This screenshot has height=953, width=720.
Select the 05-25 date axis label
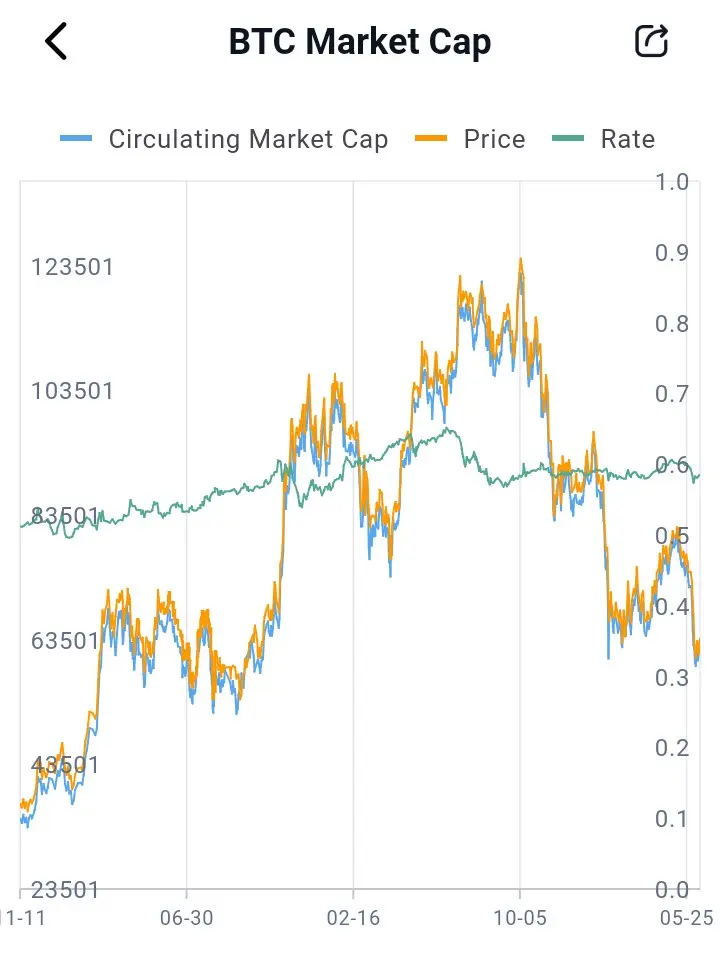pos(687,918)
